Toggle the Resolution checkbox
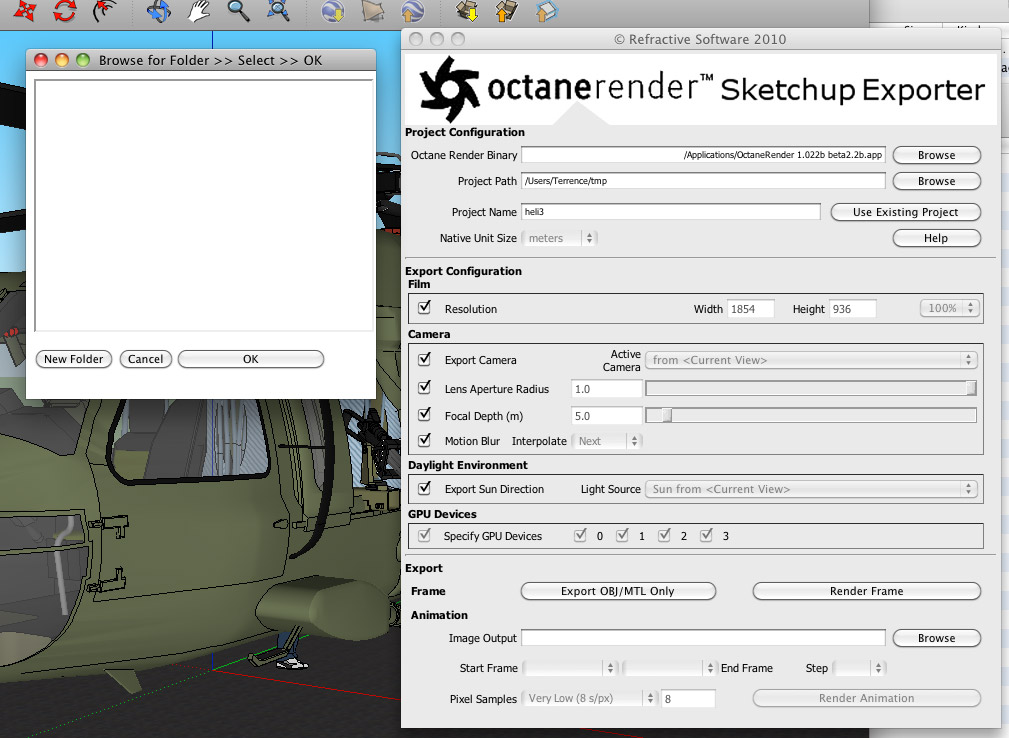 pos(424,308)
